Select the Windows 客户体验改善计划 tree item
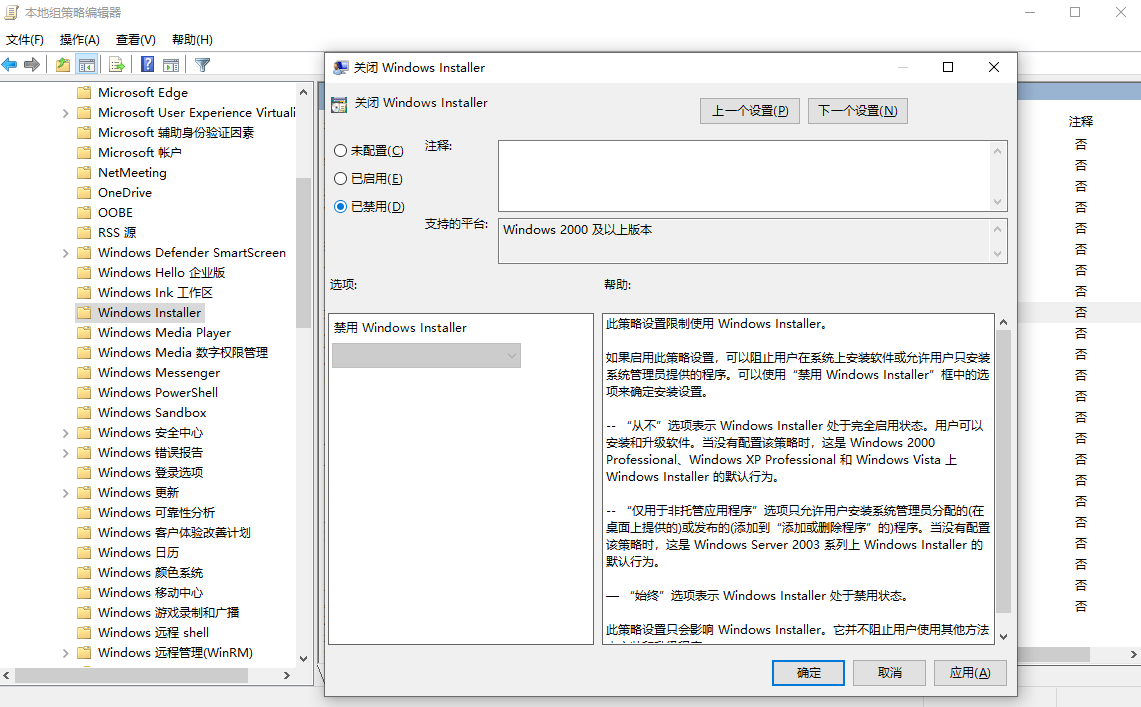Image resolution: width=1141 pixels, height=707 pixels. [x=174, y=532]
